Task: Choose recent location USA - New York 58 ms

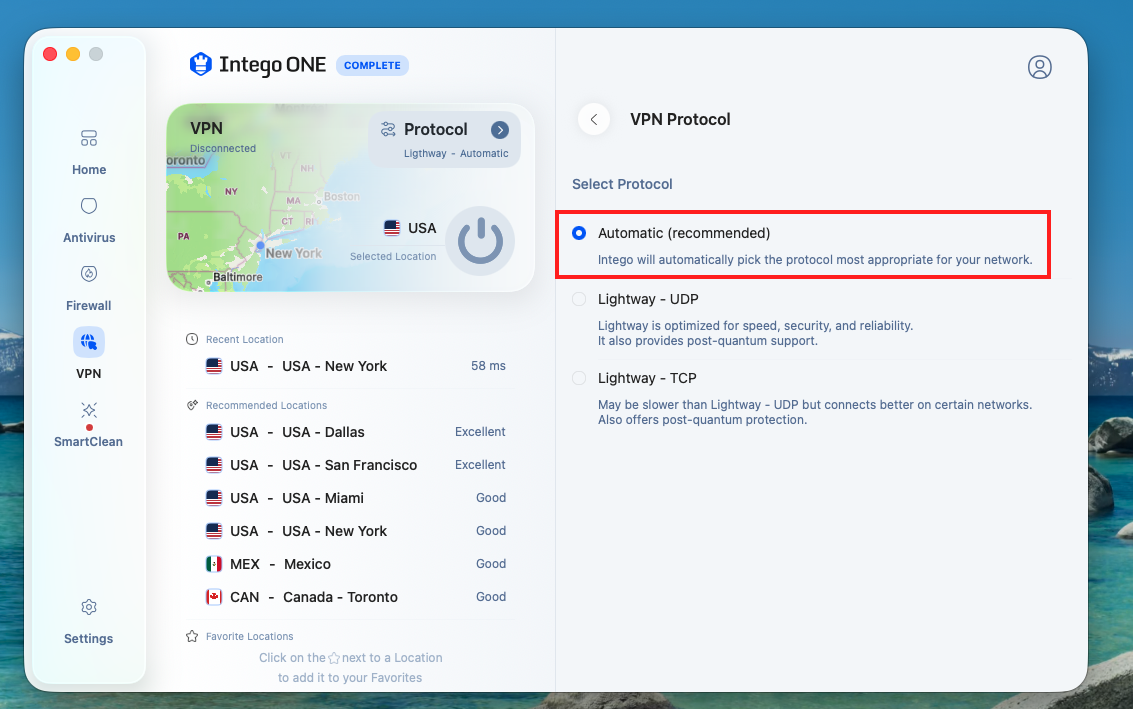Action: coord(356,366)
